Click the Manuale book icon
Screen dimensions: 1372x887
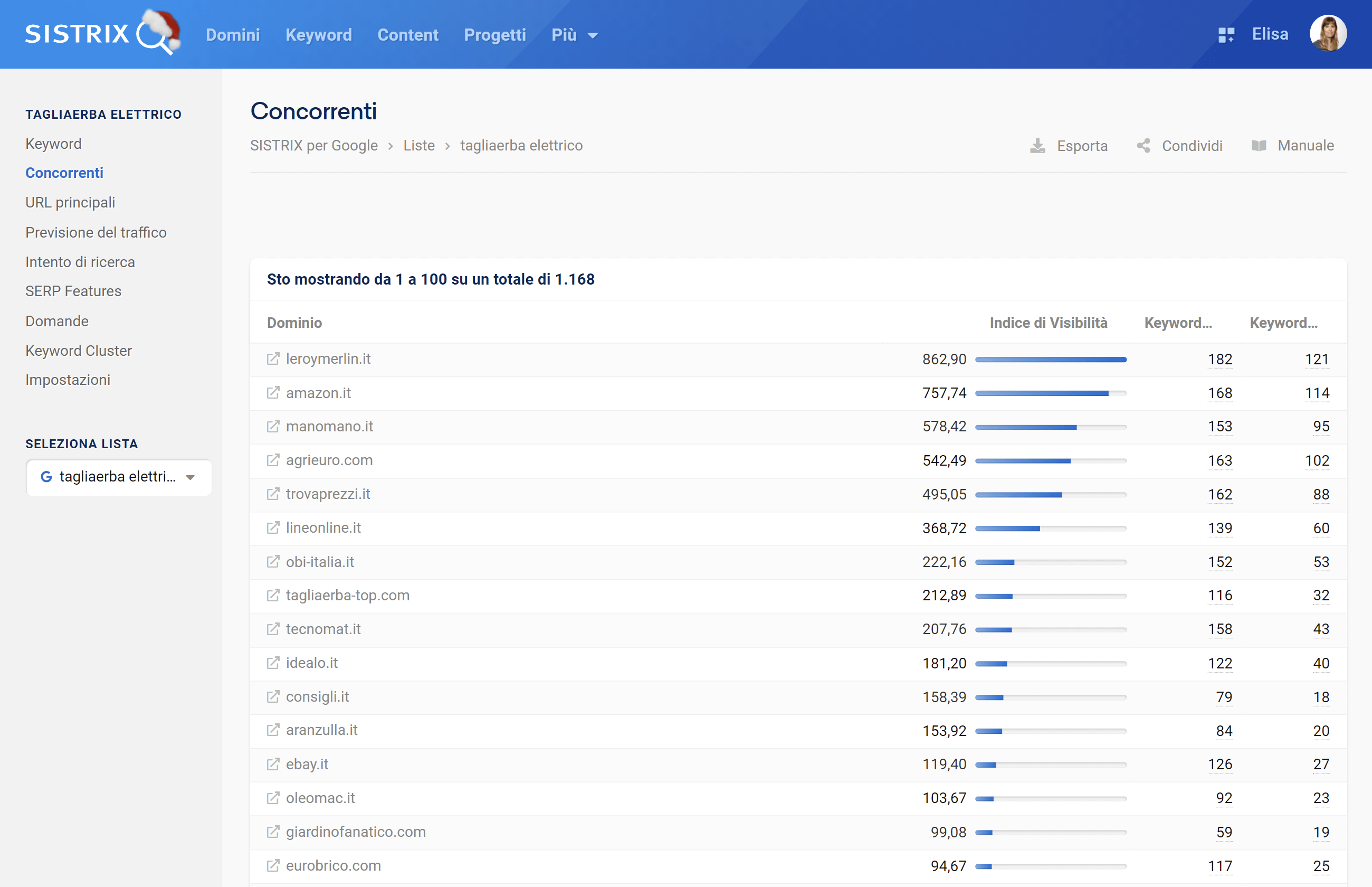pyautogui.click(x=1259, y=146)
